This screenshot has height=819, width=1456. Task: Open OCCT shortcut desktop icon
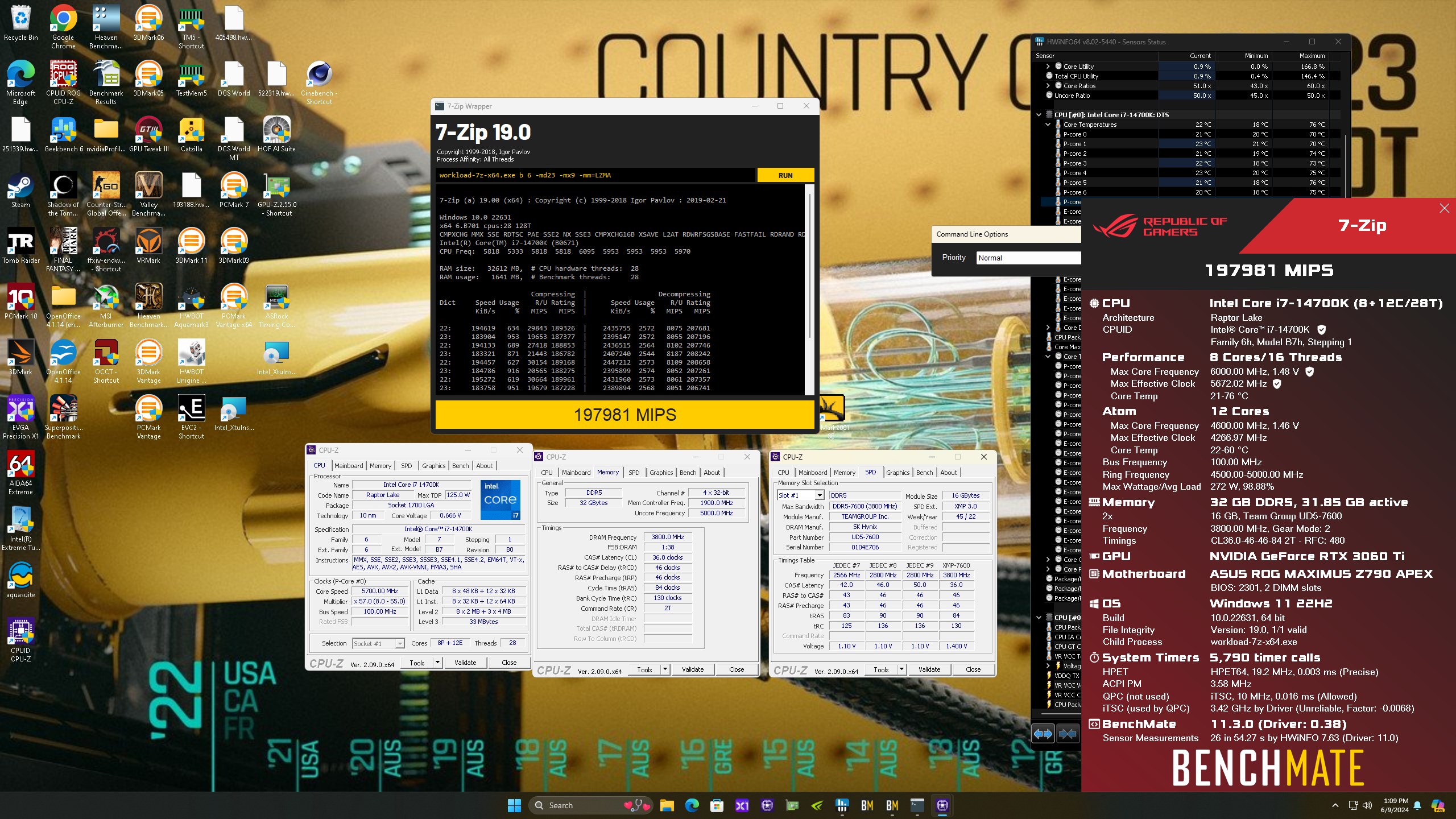(x=106, y=362)
